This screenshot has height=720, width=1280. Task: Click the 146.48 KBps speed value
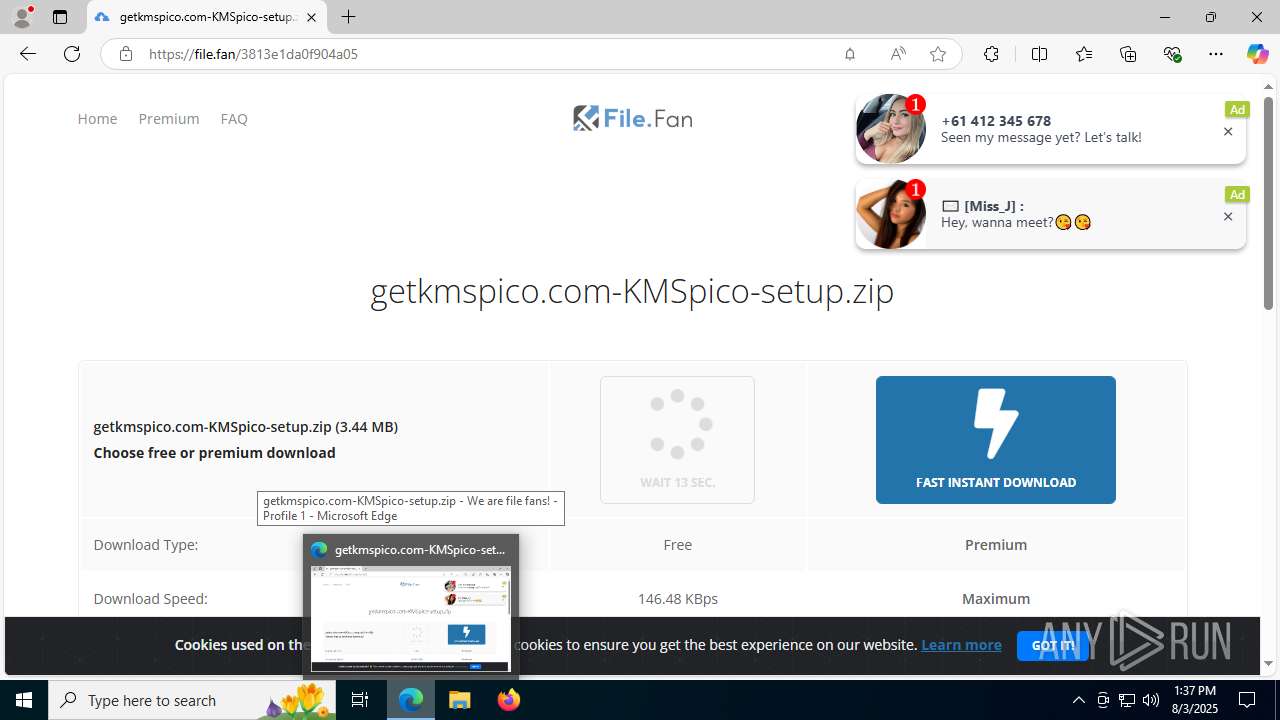click(x=677, y=599)
